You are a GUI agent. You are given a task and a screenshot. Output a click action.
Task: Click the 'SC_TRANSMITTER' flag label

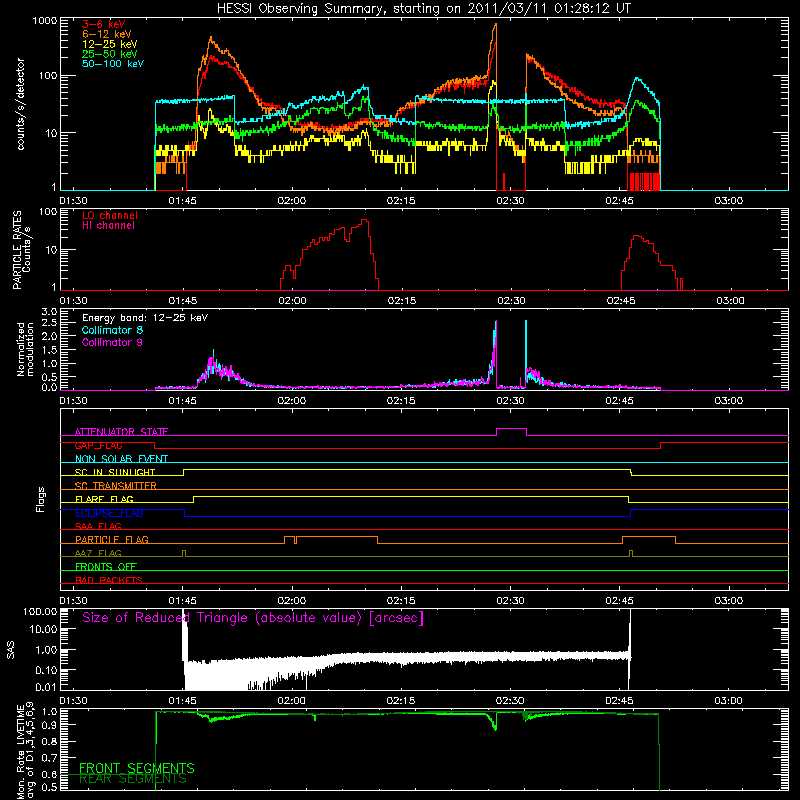coord(116,486)
